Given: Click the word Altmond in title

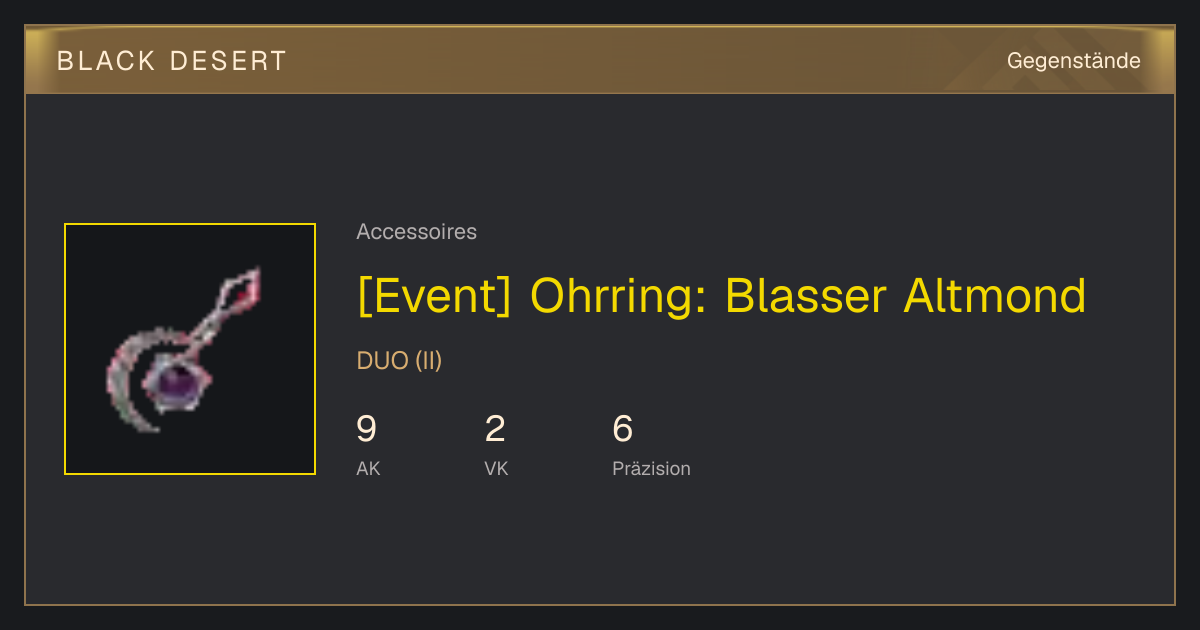Looking at the screenshot, I should point(995,296).
